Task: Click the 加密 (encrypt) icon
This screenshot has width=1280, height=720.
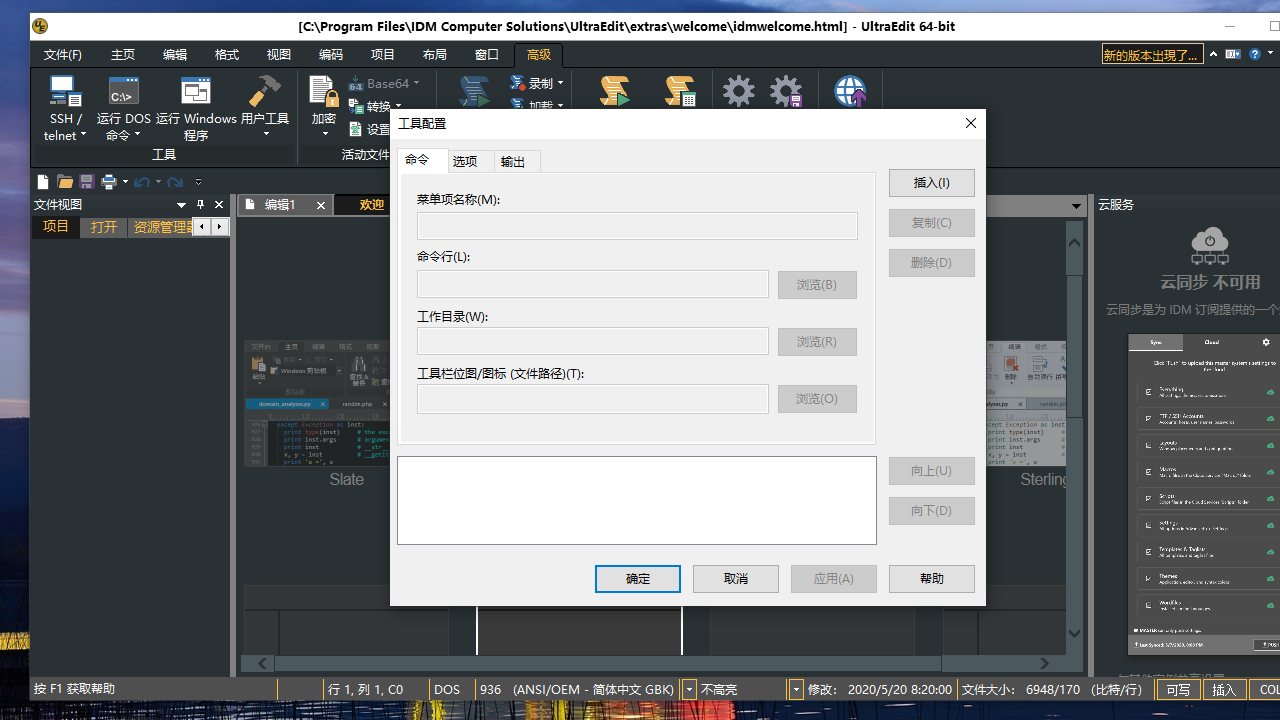Action: (x=322, y=95)
